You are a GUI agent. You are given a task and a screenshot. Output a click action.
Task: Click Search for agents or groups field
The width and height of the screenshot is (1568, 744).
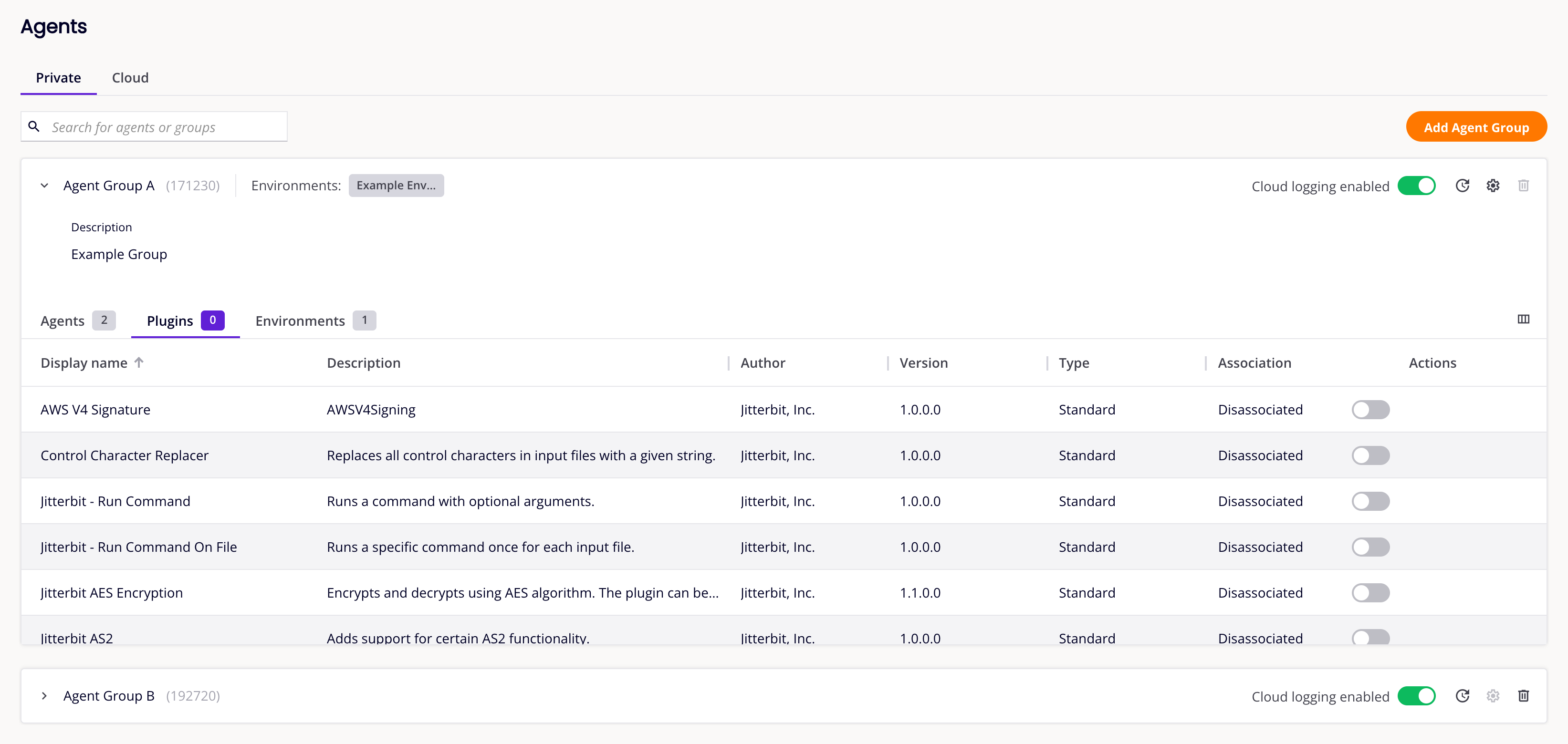[155, 127]
